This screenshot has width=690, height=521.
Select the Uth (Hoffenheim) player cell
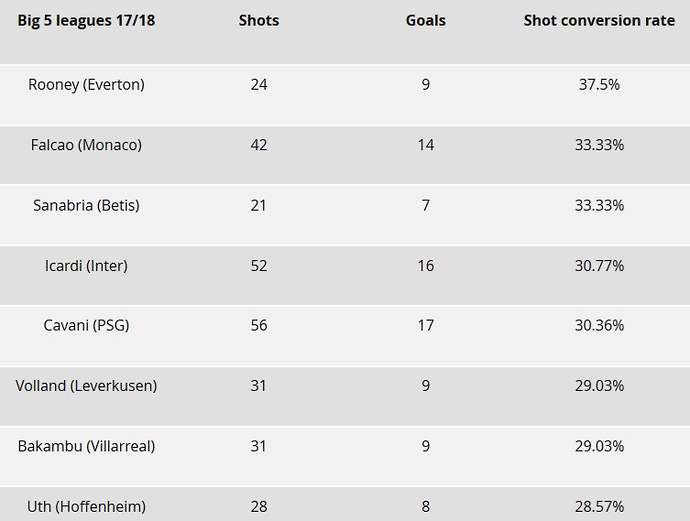coord(86,506)
